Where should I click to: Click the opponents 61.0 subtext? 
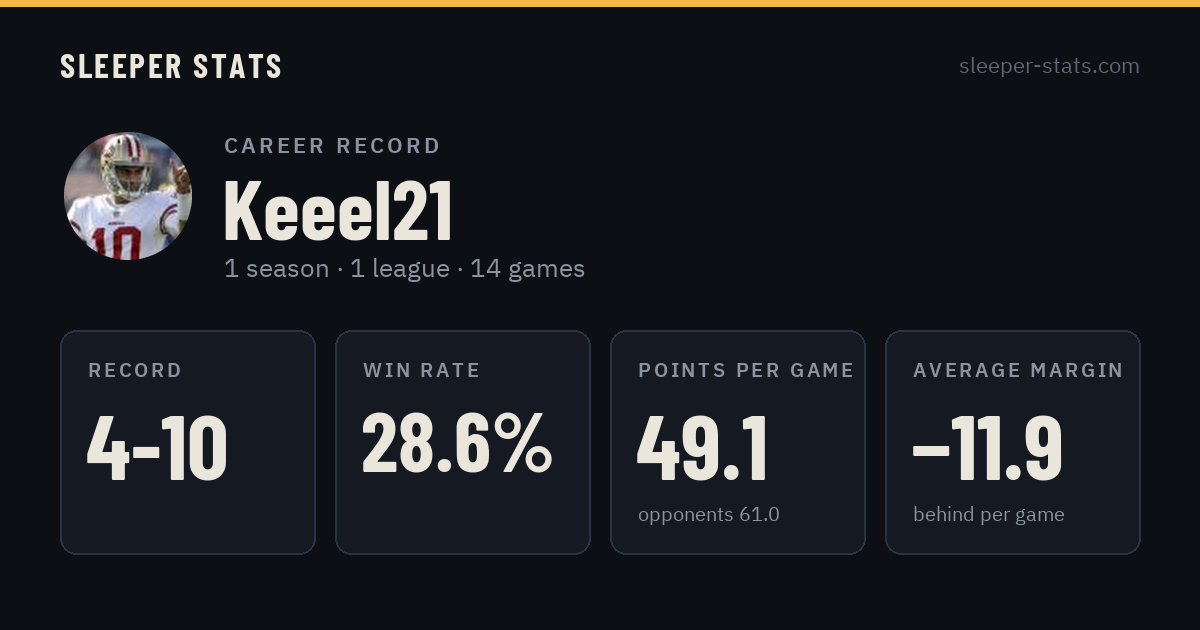(709, 515)
